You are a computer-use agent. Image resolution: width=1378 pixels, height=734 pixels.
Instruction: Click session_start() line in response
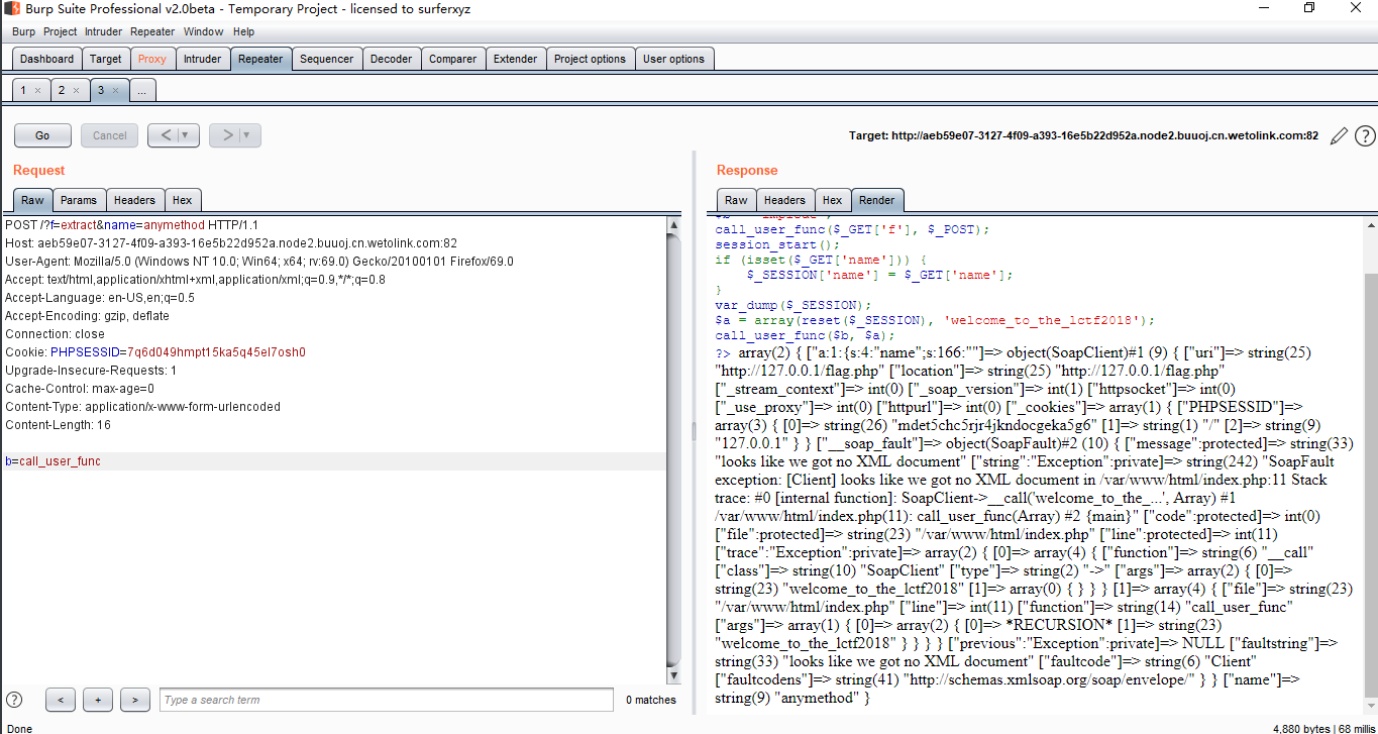778,245
